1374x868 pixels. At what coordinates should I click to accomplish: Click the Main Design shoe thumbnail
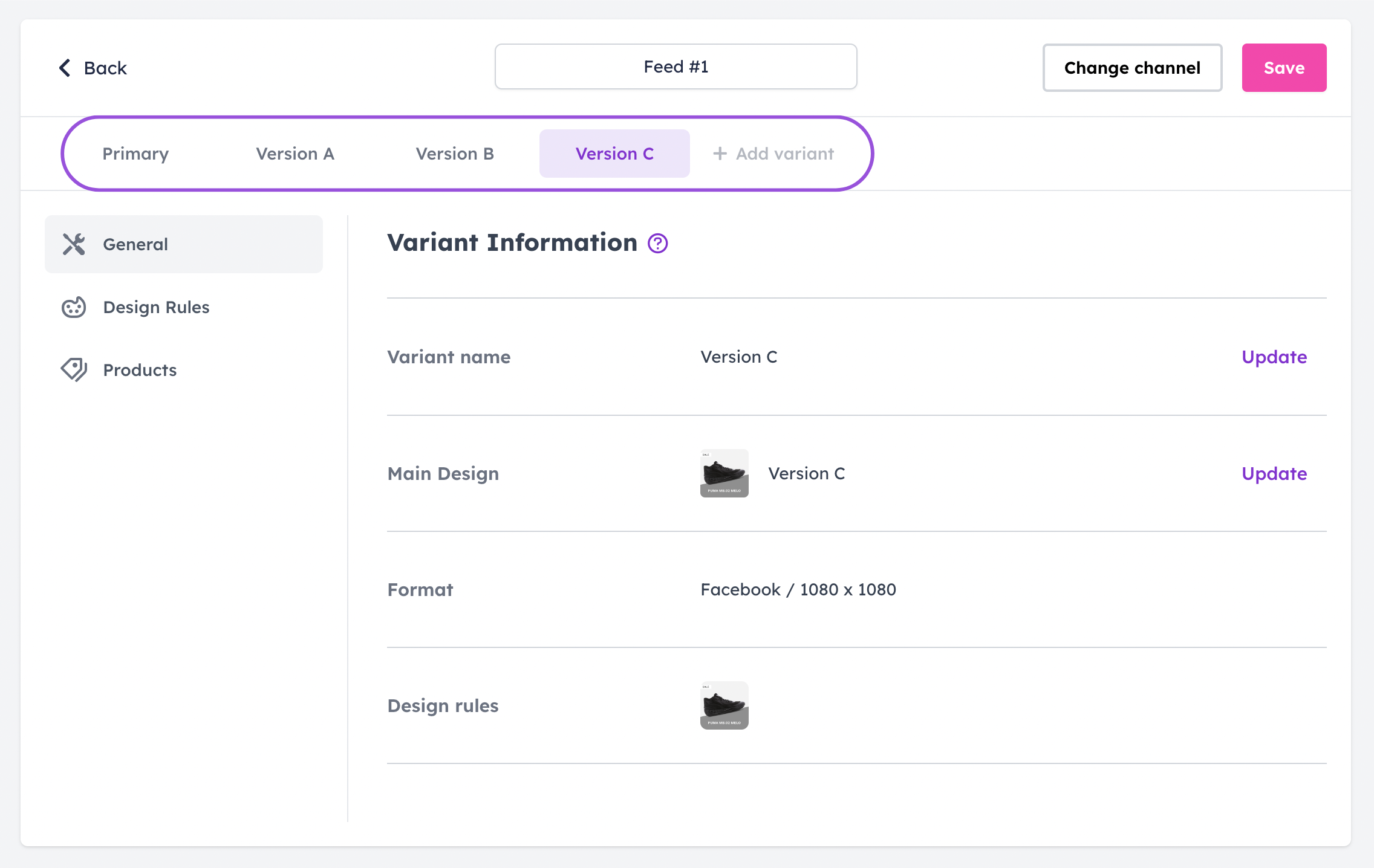tap(724, 473)
